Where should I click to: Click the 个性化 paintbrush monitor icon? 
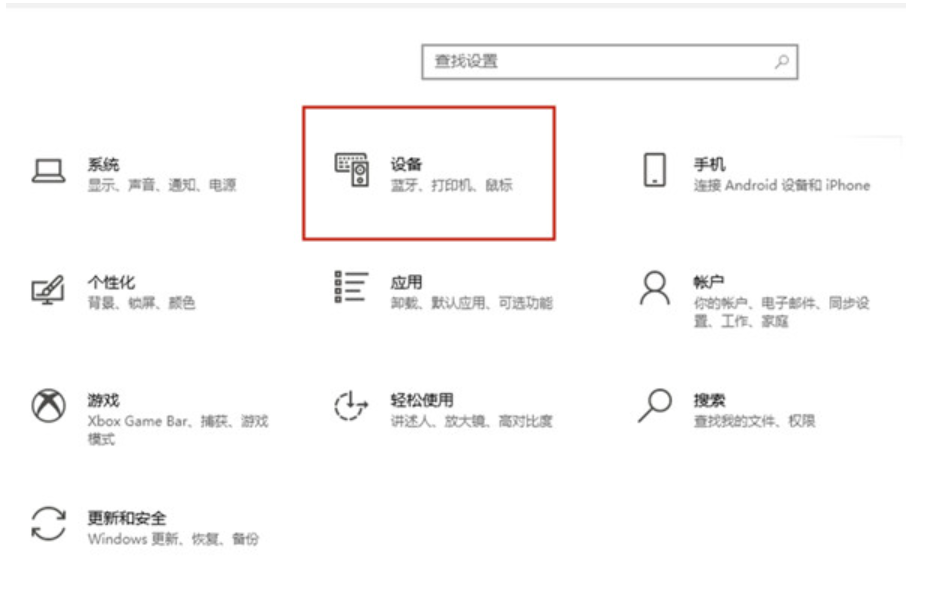(48, 289)
